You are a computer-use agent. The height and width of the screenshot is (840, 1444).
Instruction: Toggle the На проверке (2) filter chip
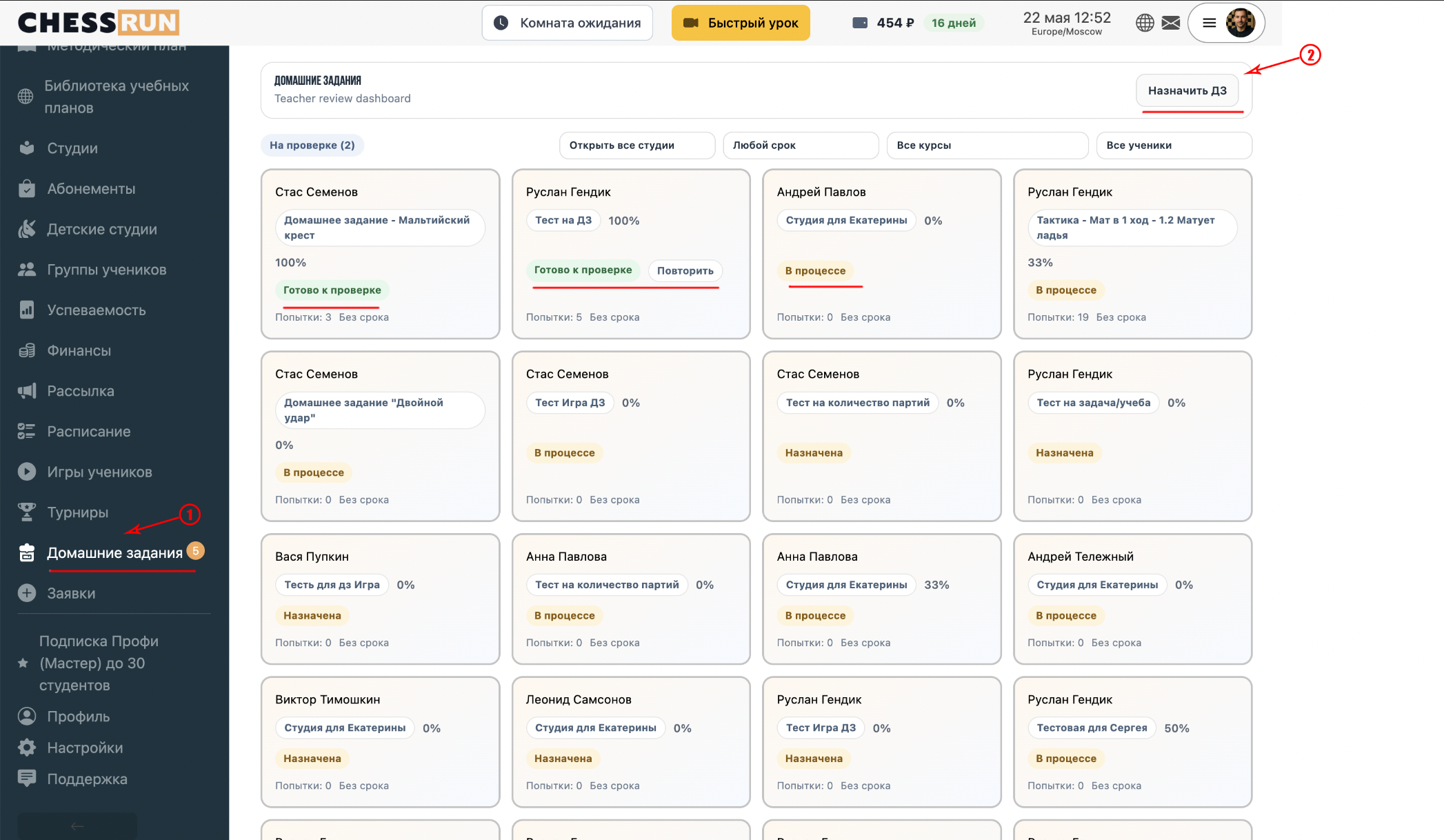tap(312, 146)
